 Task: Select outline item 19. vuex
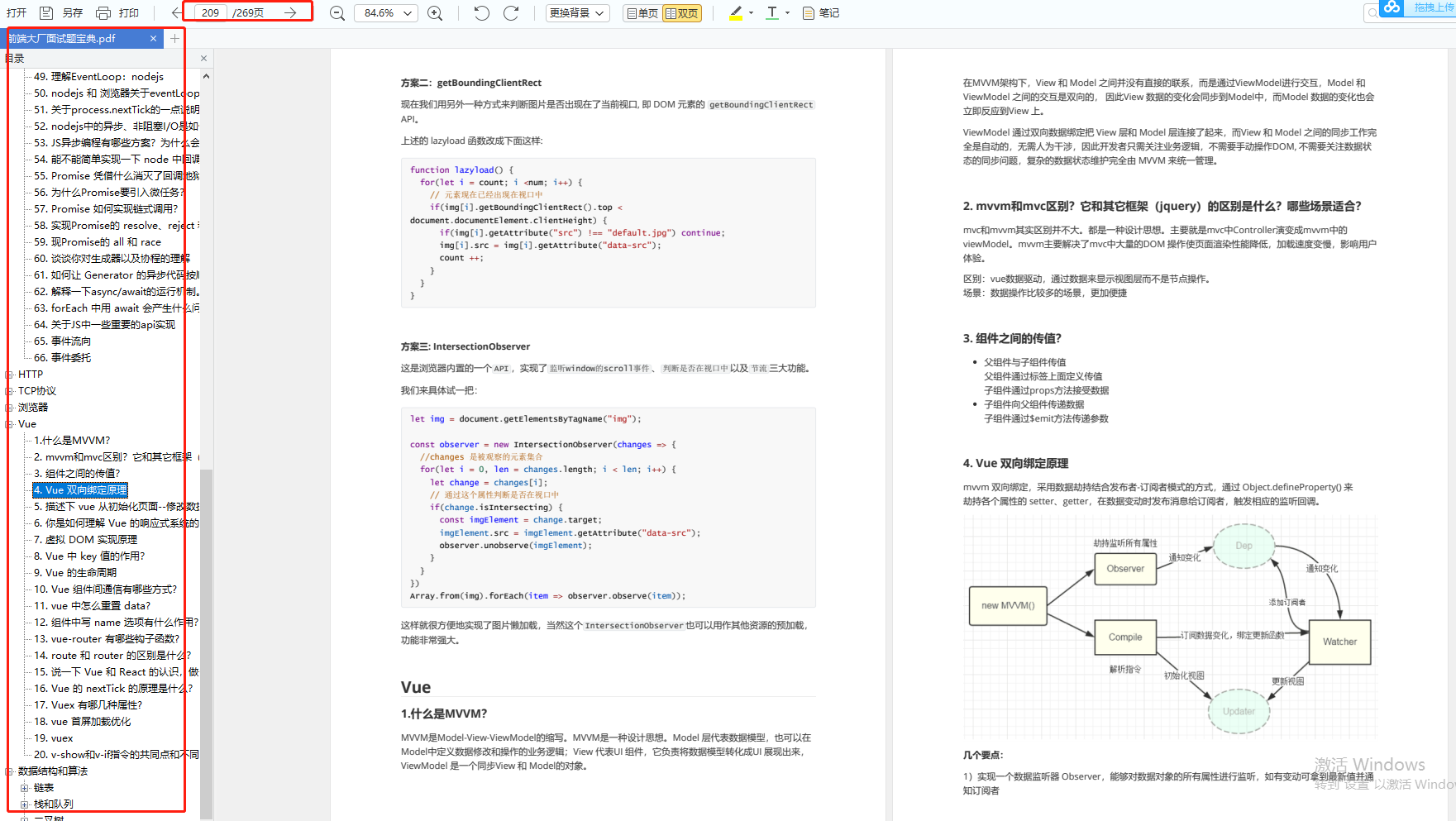[54, 738]
